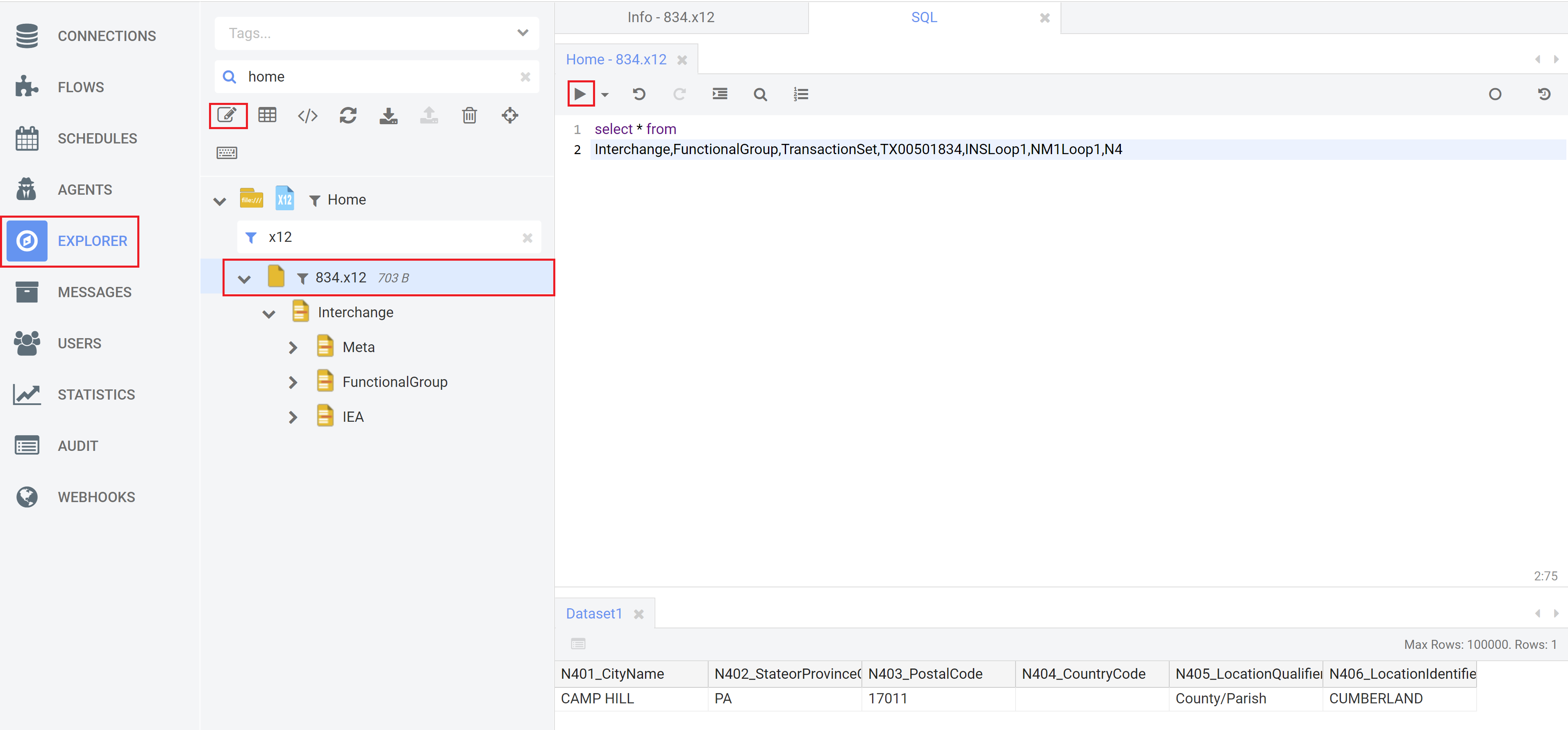Click the keyboard shortcuts icon
The image size is (1568, 730).
pyautogui.click(x=227, y=152)
